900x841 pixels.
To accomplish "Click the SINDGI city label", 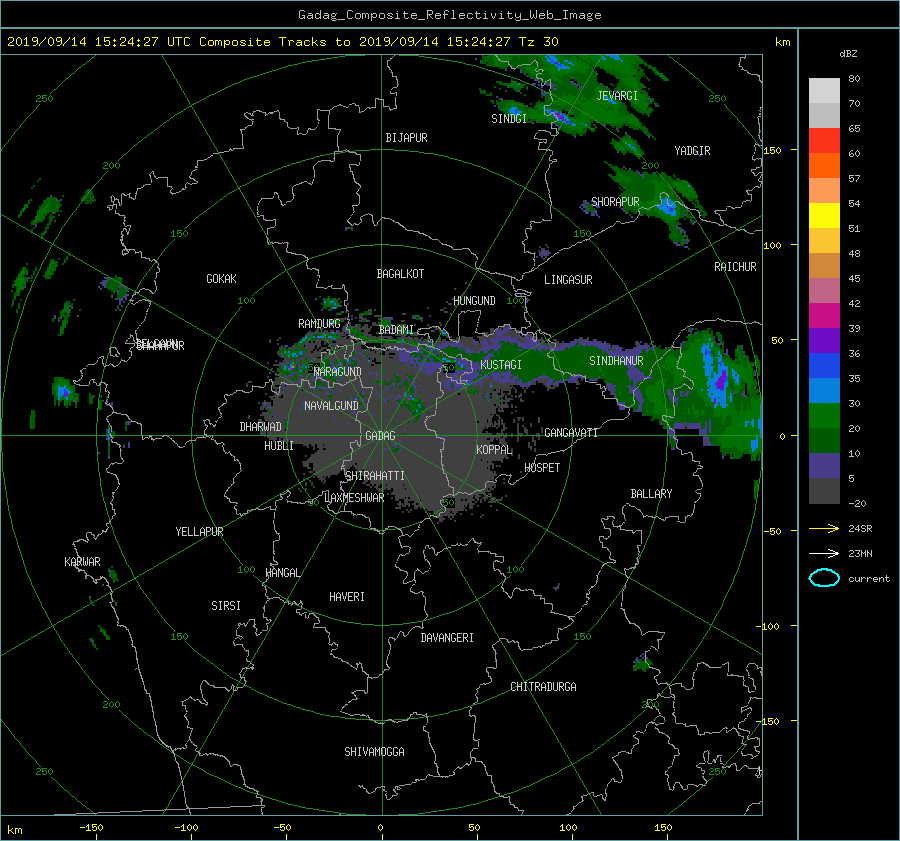I will click(x=509, y=119).
